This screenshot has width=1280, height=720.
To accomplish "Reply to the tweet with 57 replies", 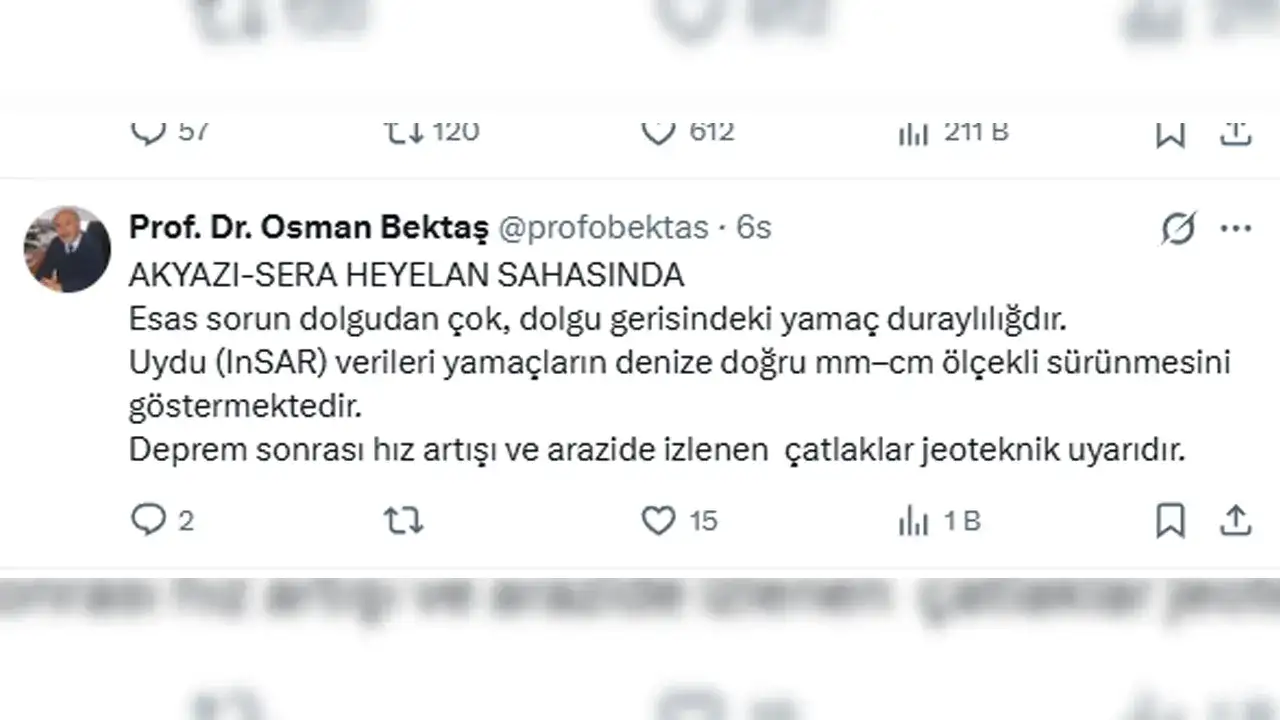I will pos(148,130).
